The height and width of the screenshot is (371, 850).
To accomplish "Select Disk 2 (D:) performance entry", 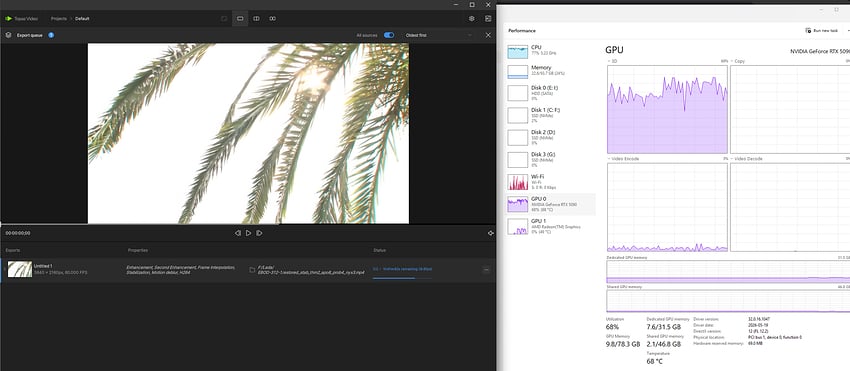I will click(x=550, y=137).
